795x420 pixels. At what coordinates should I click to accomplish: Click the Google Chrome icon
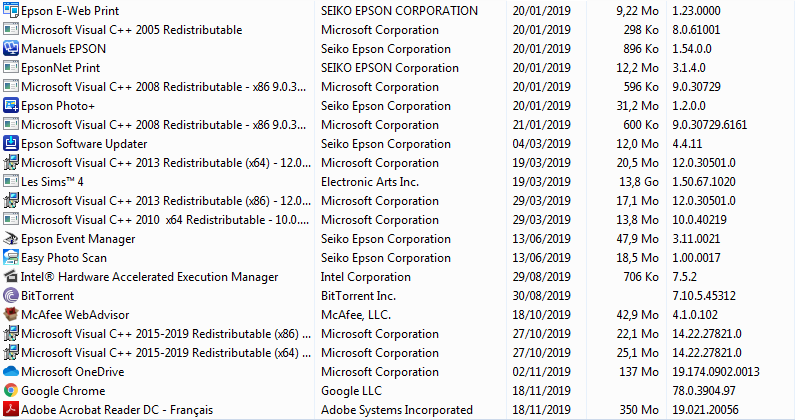(11, 391)
